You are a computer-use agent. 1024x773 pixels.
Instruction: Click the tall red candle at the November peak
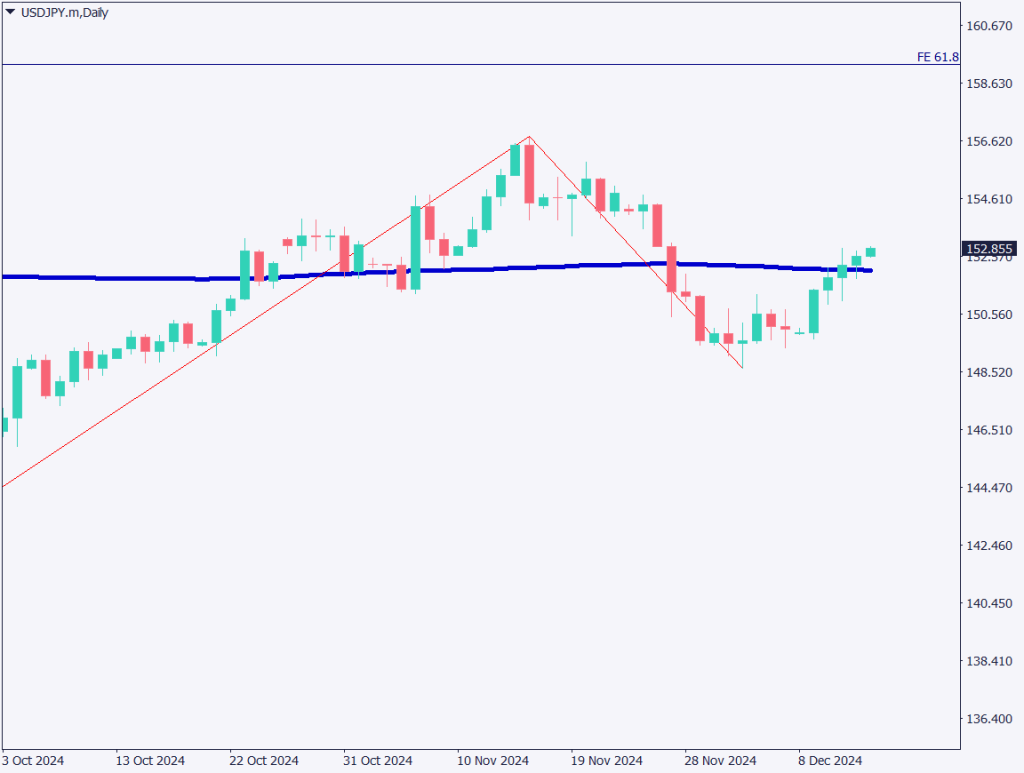coord(529,174)
